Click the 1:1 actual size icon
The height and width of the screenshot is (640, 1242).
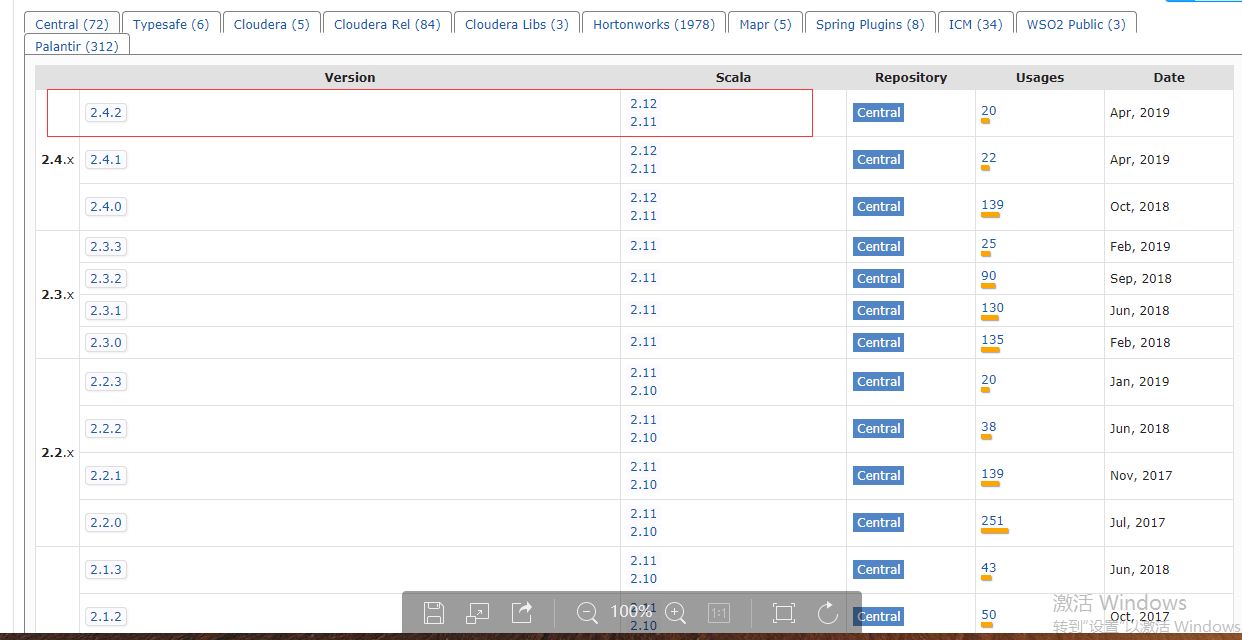[719, 613]
